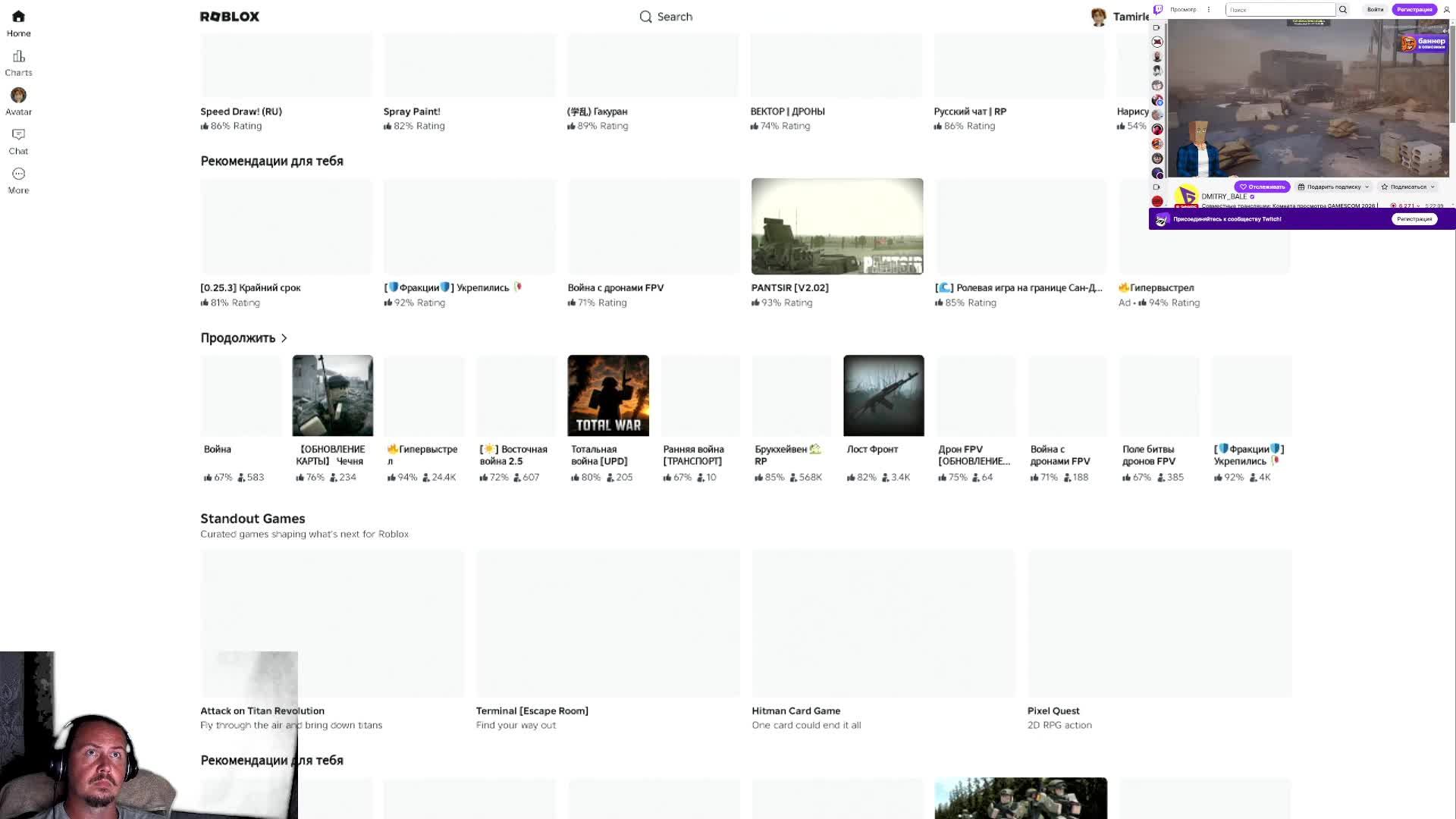Click the 93% Rating under PANTSIR
Viewport: 1456px width, 819px height.
click(x=782, y=303)
